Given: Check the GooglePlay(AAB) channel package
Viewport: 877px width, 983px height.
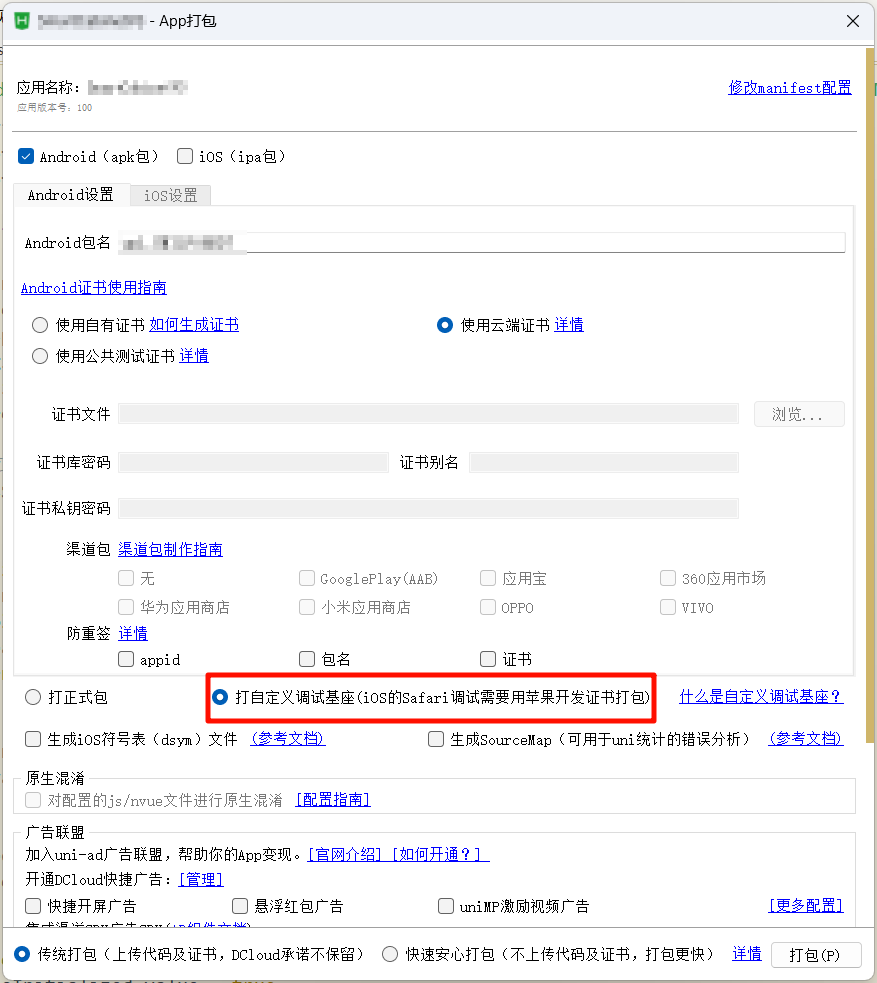Looking at the screenshot, I should tap(307, 578).
